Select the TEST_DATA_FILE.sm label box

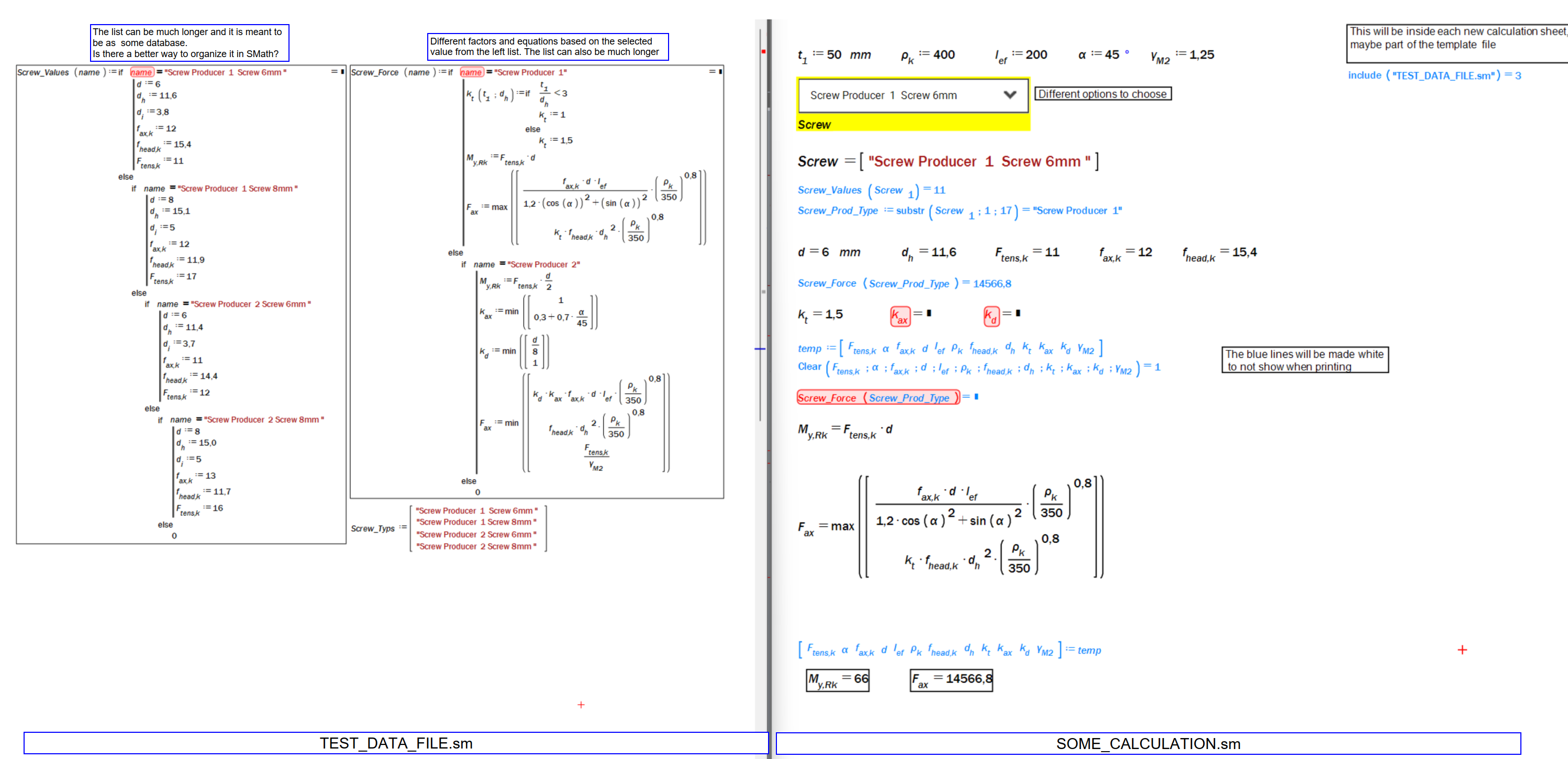point(396,743)
